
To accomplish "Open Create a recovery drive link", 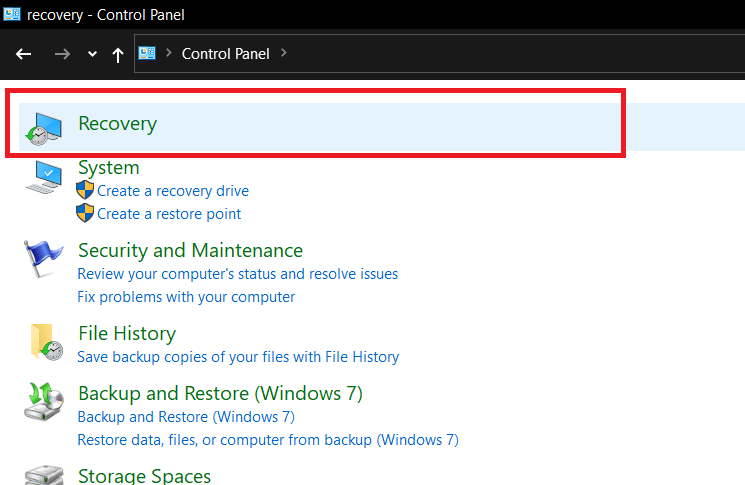I will (x=173, y=191).
